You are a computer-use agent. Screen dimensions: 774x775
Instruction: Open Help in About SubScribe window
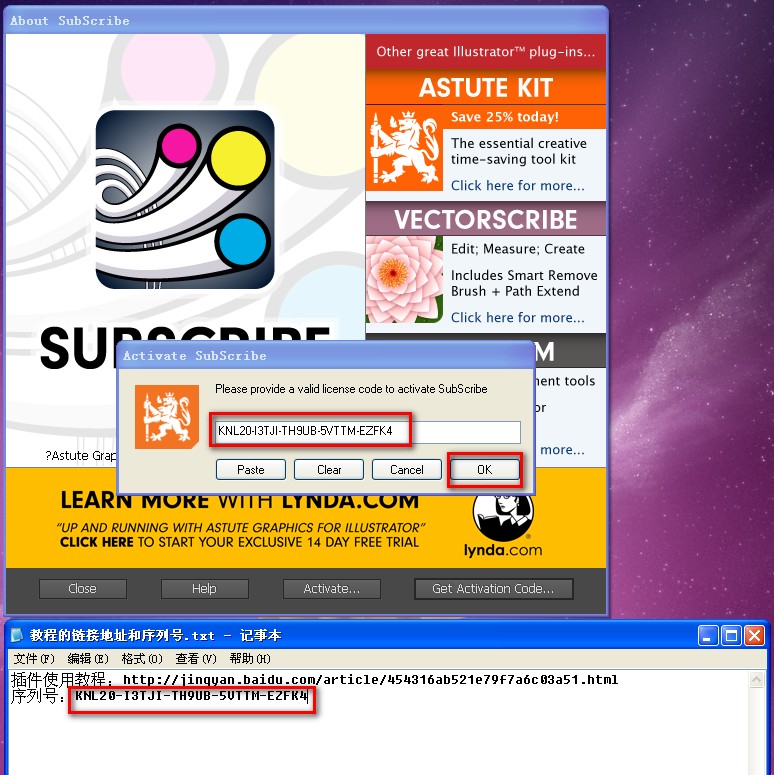coord(204,589)
